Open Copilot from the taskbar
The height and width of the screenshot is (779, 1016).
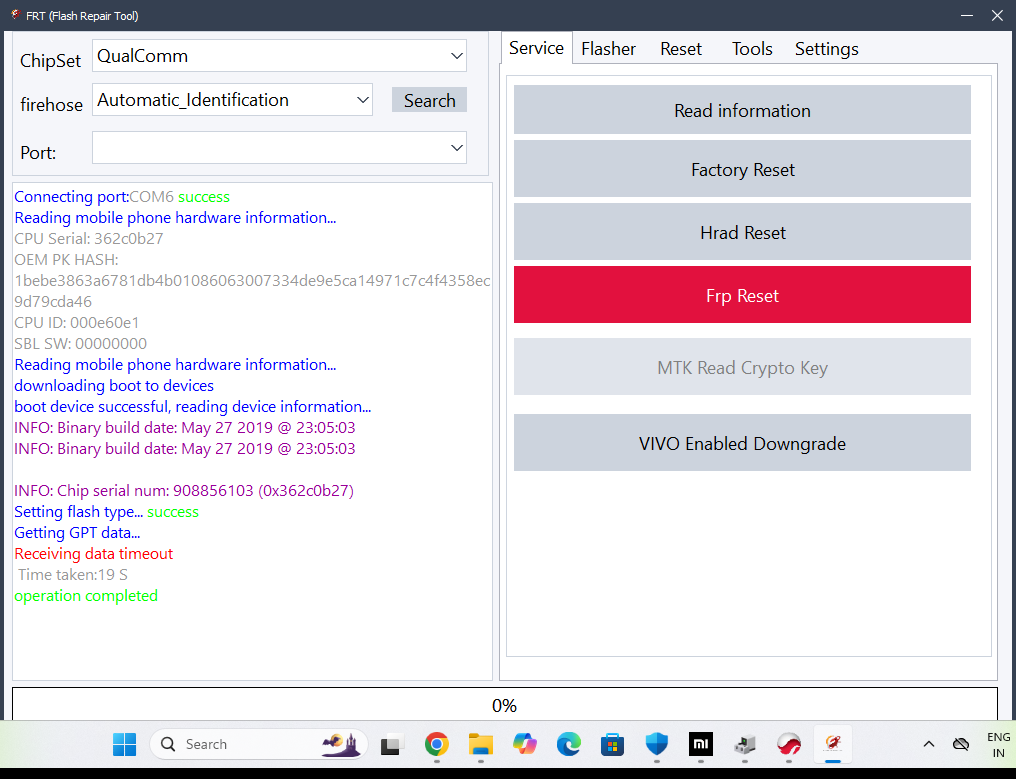(x=524, y=744)
